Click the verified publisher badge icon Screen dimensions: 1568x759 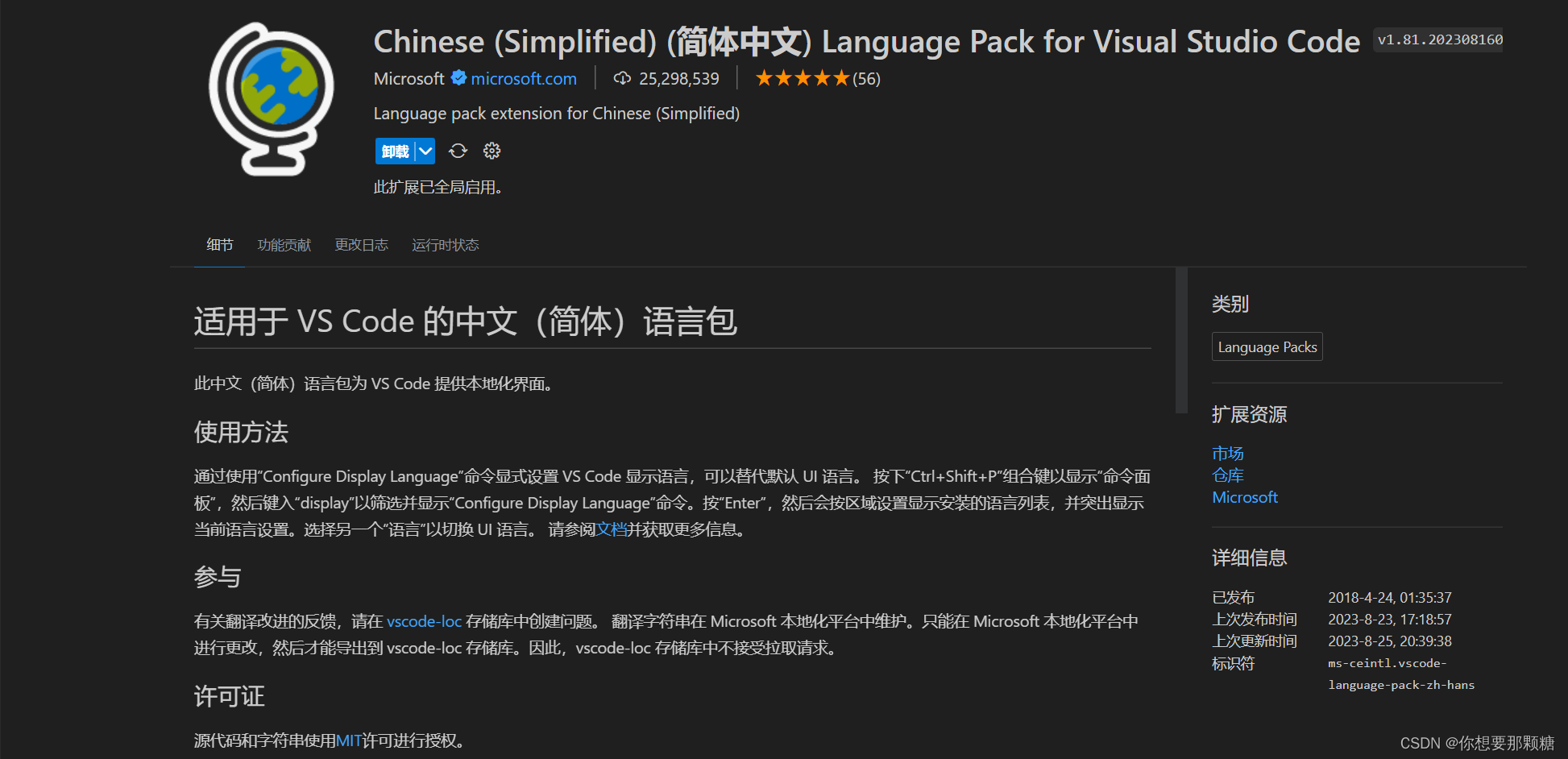pos(458,78)
